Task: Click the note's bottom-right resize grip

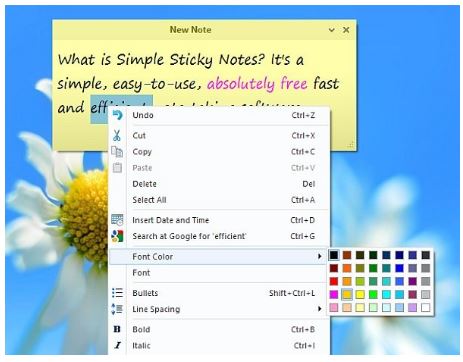Action: coord(351,145)
